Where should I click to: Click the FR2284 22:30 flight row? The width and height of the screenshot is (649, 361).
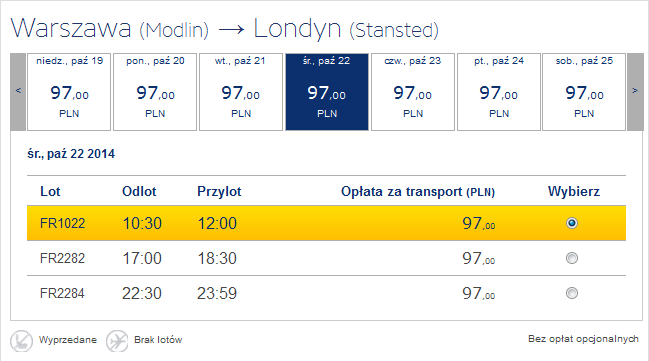tap(327, 293)
